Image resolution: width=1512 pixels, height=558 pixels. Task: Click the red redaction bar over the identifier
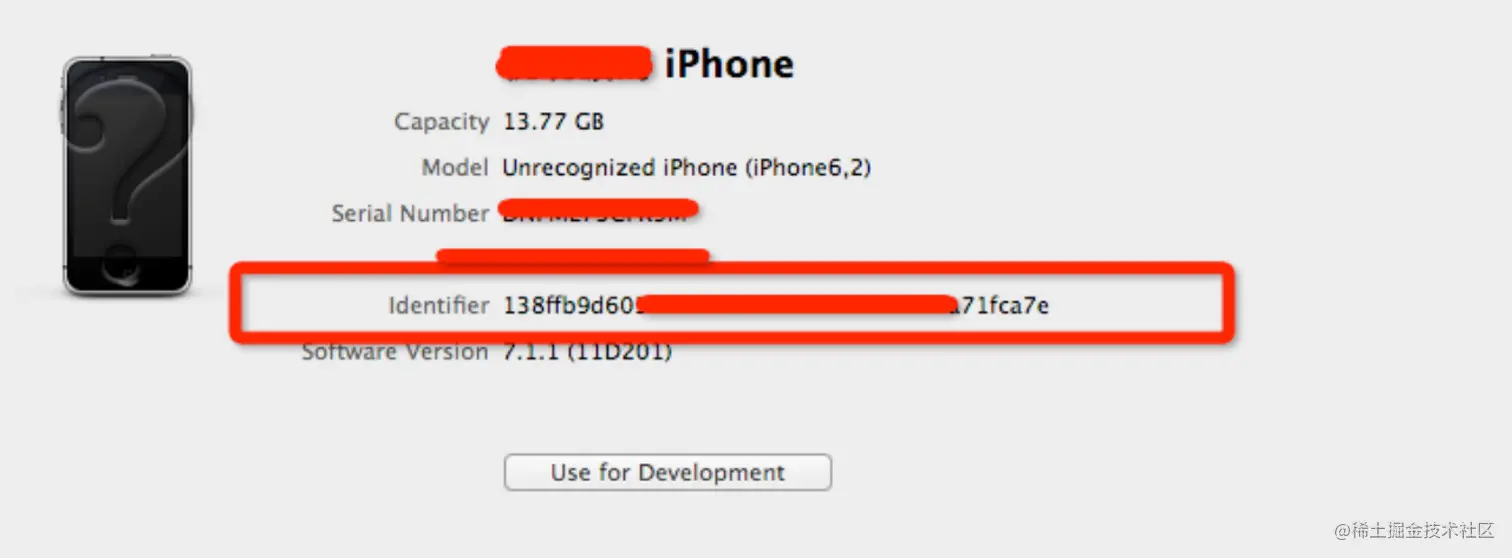pyautogui.click(x=795, y=304)
